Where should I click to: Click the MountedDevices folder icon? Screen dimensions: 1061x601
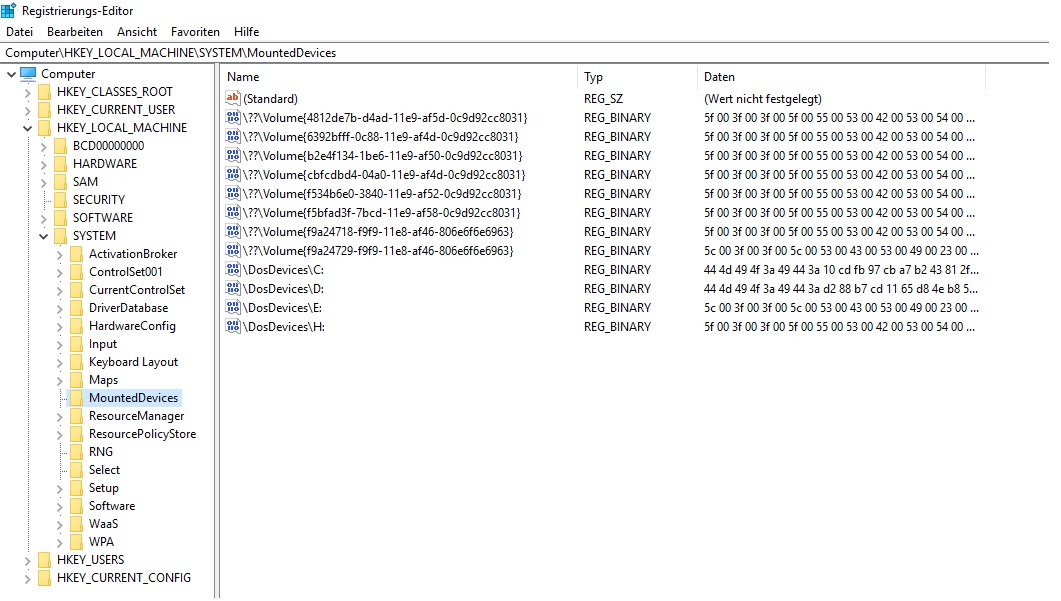77,398
